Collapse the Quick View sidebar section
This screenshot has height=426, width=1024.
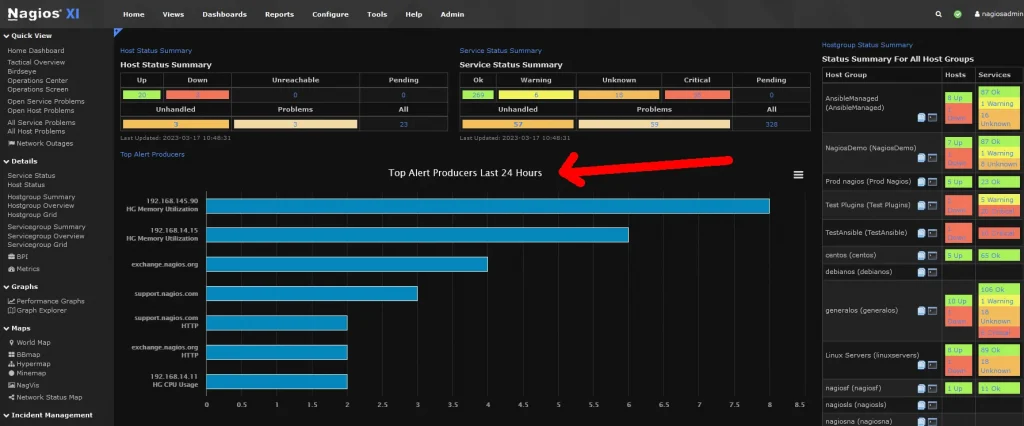pos(28,36)
